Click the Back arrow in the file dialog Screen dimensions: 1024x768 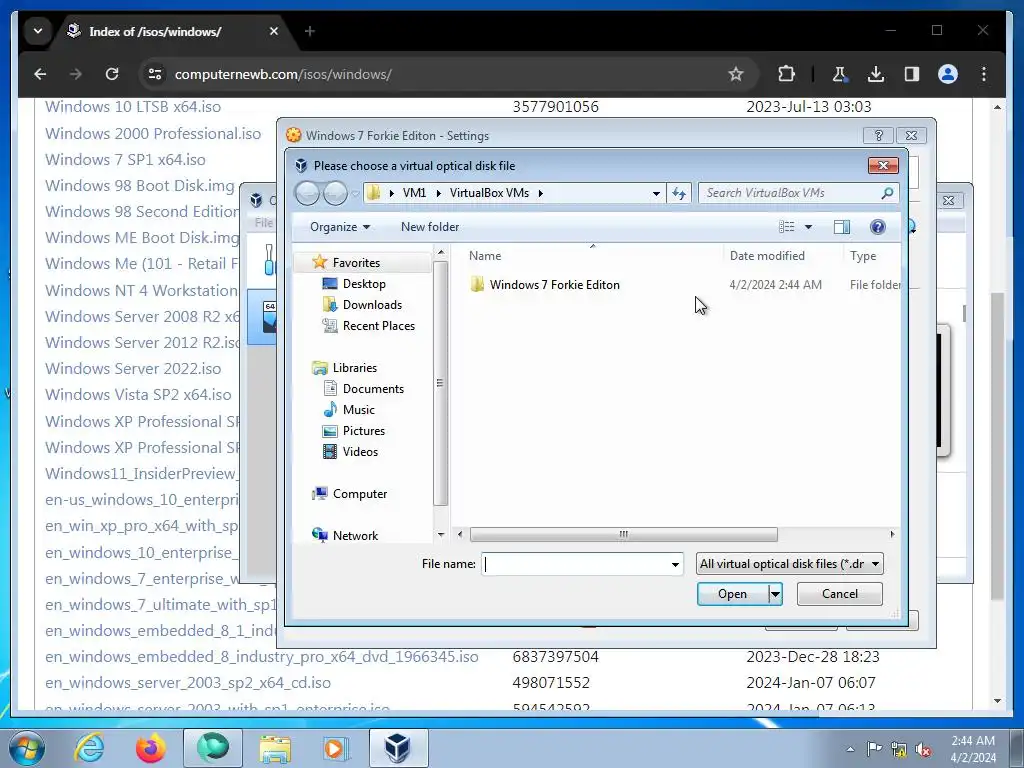(x=308, y=193)
